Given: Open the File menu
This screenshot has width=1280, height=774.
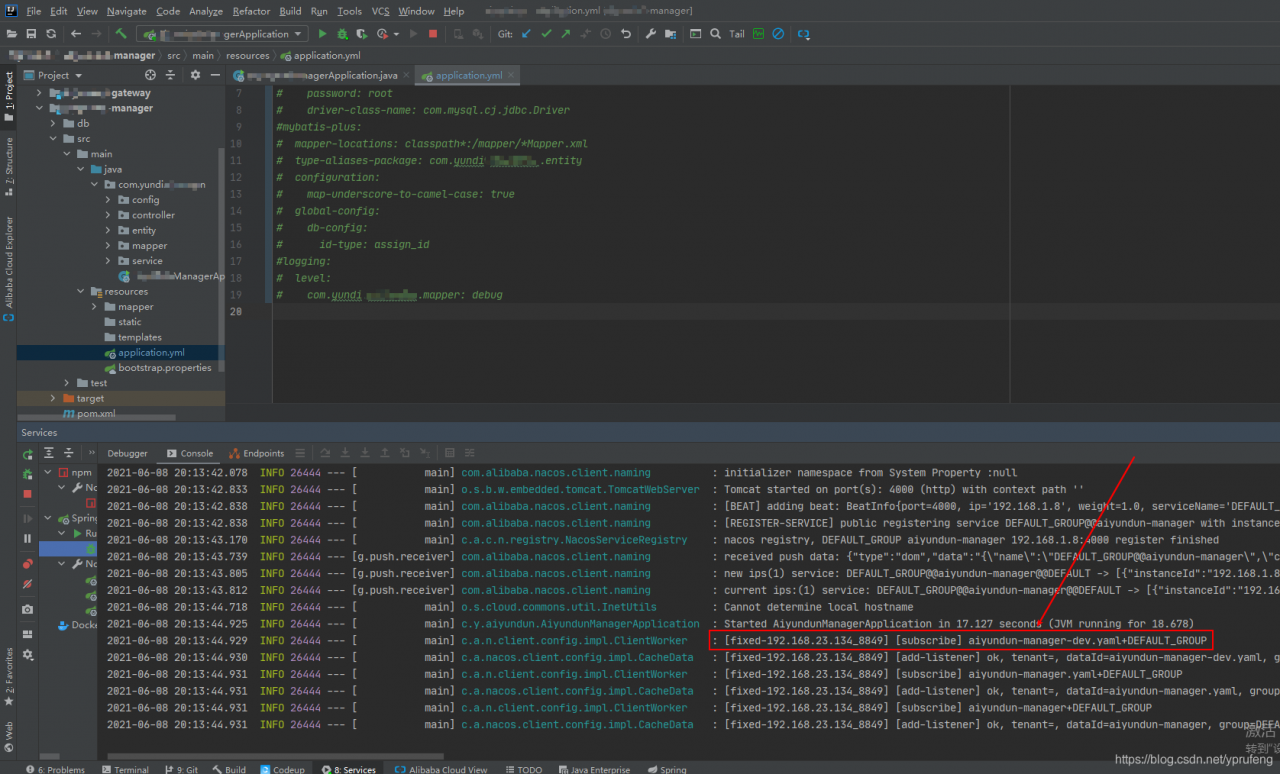Looking at the screenshot, I should [x=33, y=11].
